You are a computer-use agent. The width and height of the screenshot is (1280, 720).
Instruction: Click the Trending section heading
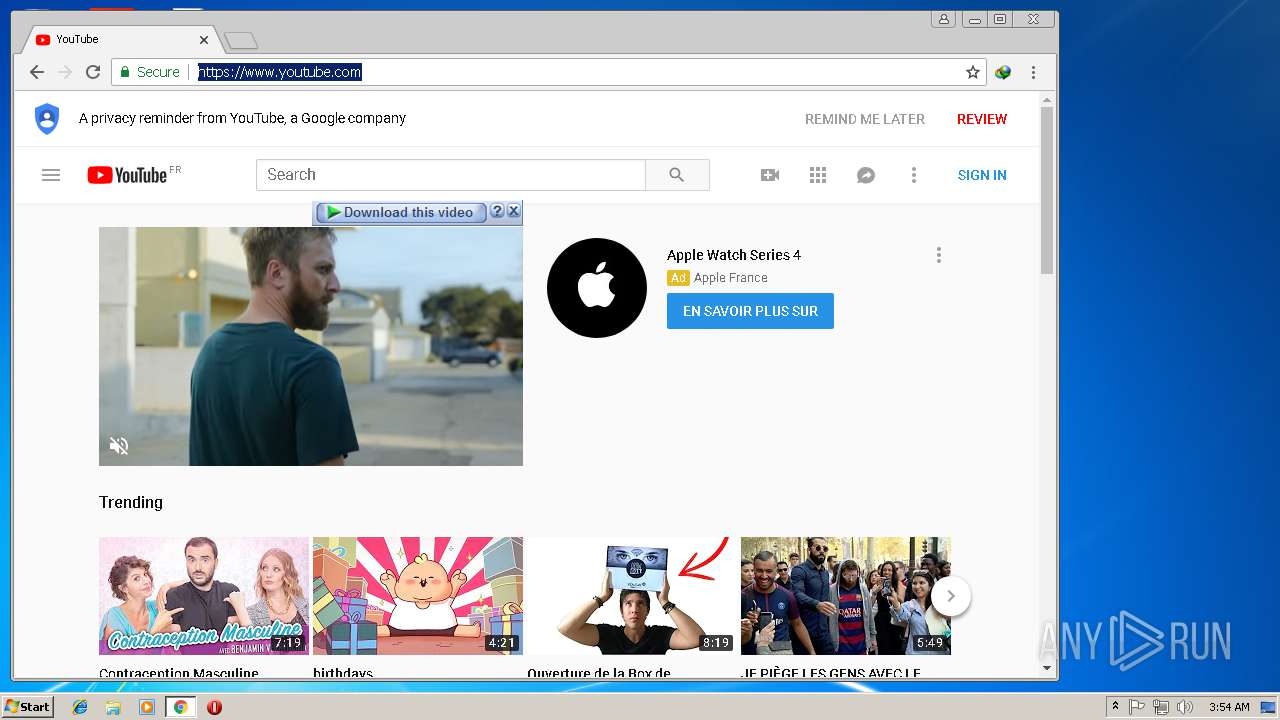tap(131, 502)
